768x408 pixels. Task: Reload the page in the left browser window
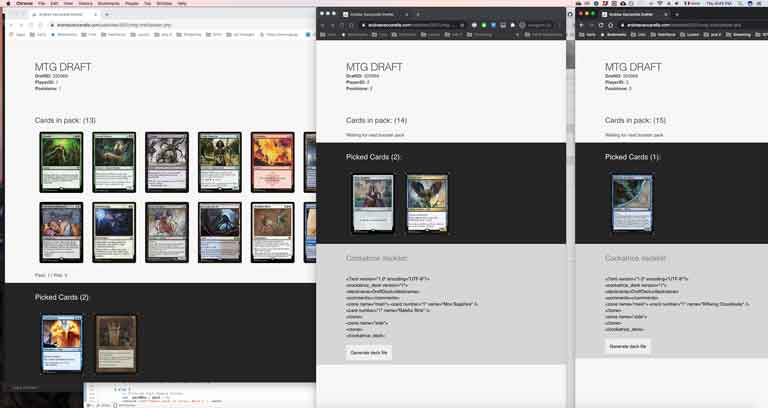pyautogui.click(x=32, y=25)
